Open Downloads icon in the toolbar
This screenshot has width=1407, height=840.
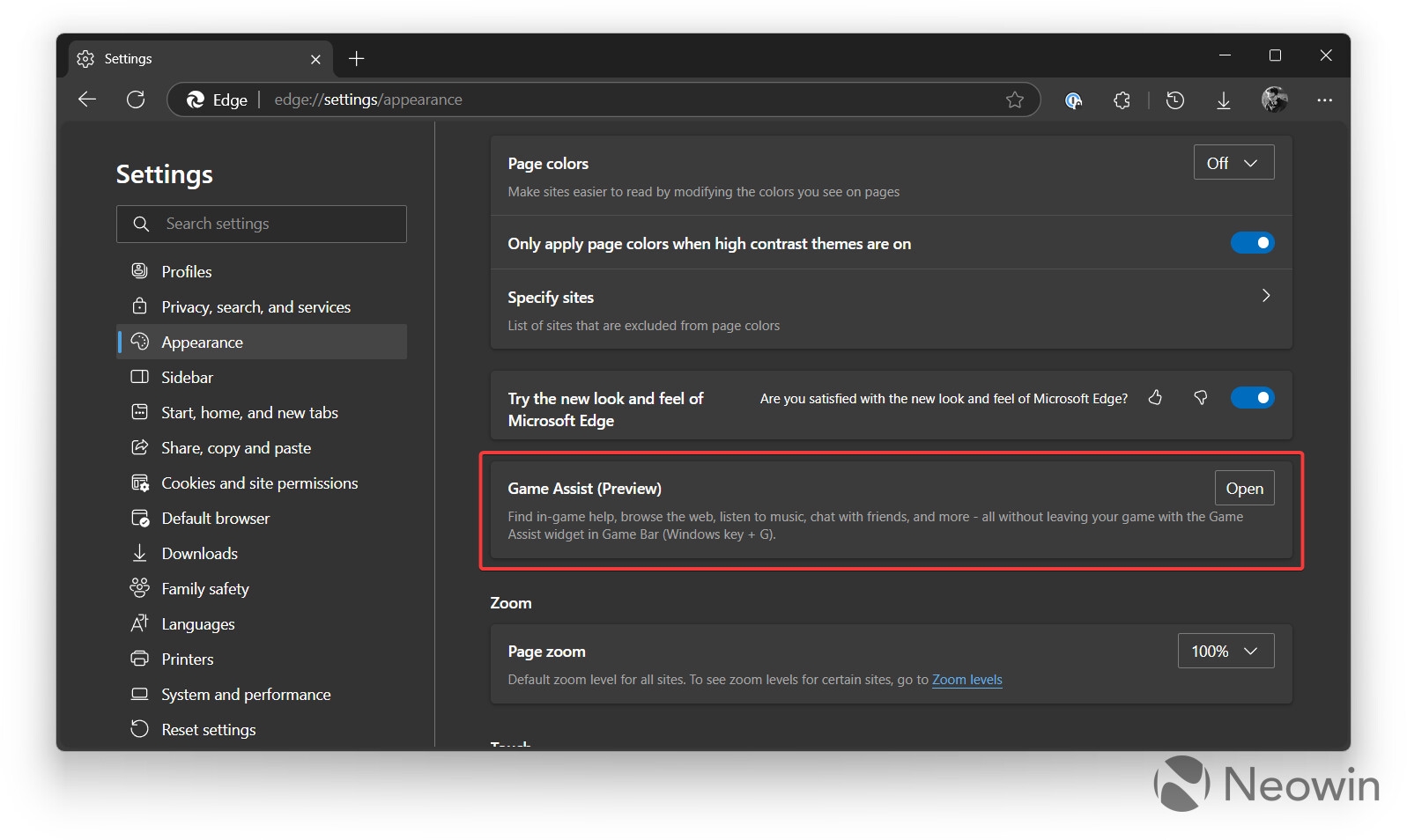[1223, 100]
